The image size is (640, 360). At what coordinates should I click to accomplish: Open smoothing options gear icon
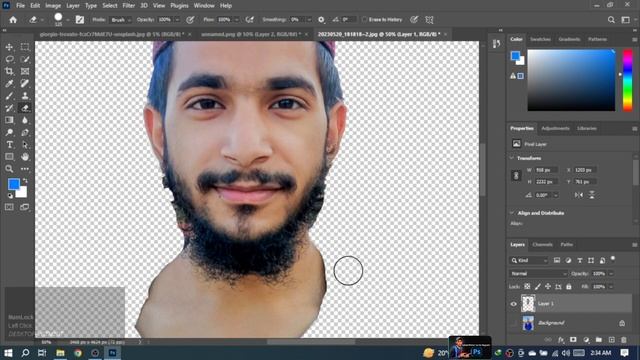(x=321, y=20)
